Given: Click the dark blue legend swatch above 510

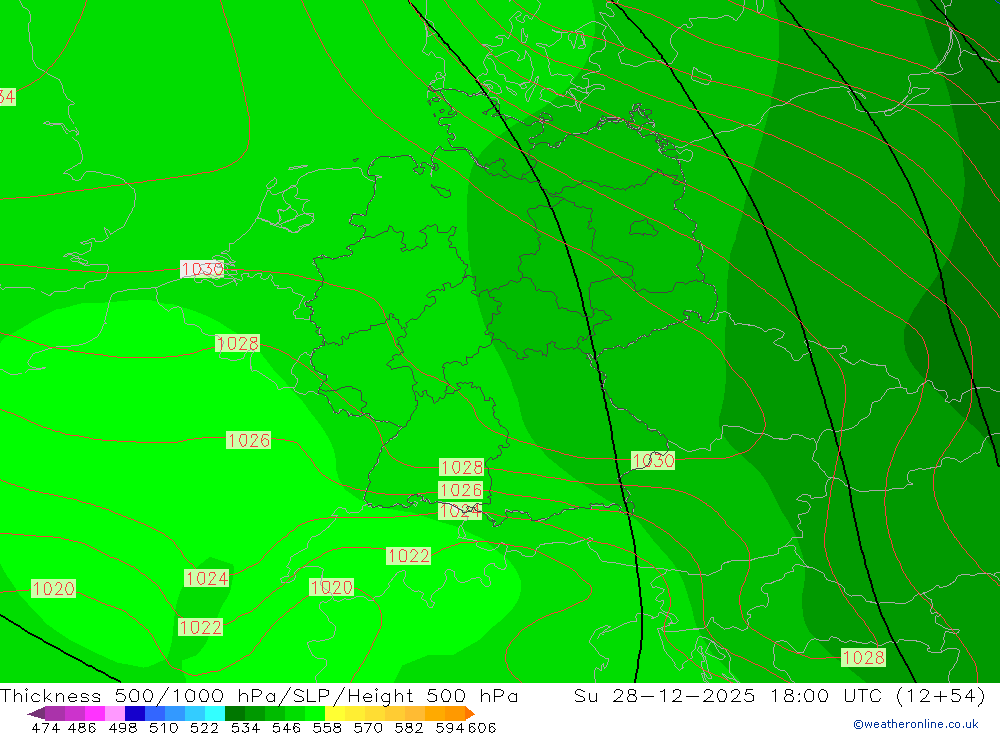Looking at the screenshot, I should coord(135,713).
